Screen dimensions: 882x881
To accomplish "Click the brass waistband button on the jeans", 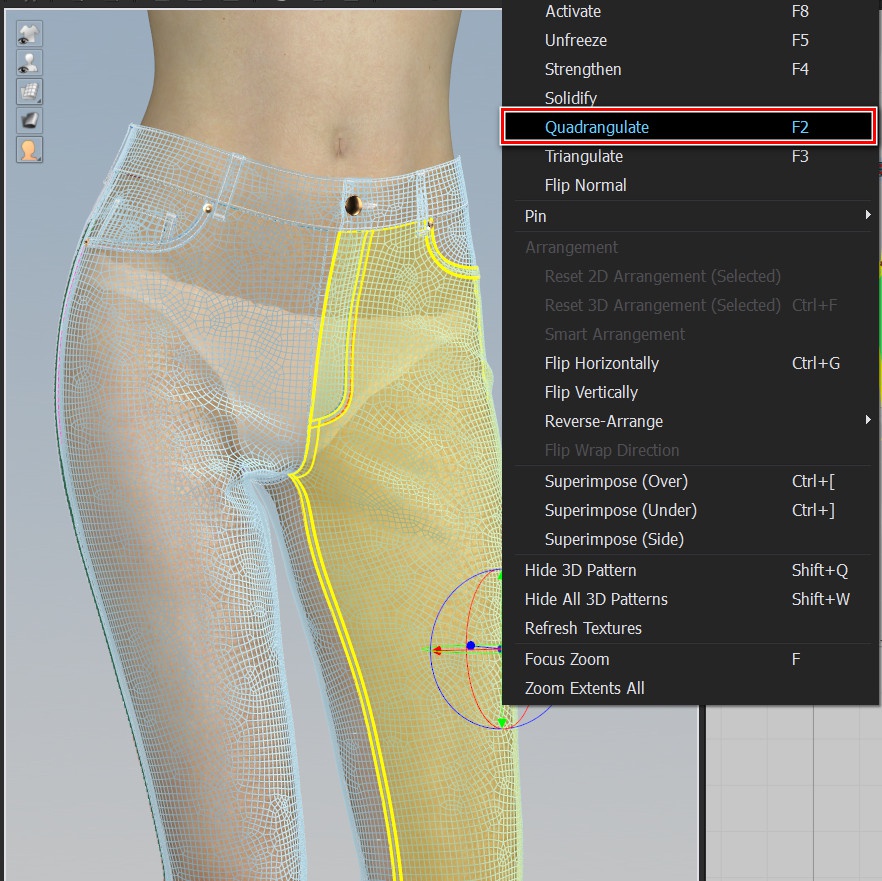I will [353, 205].
